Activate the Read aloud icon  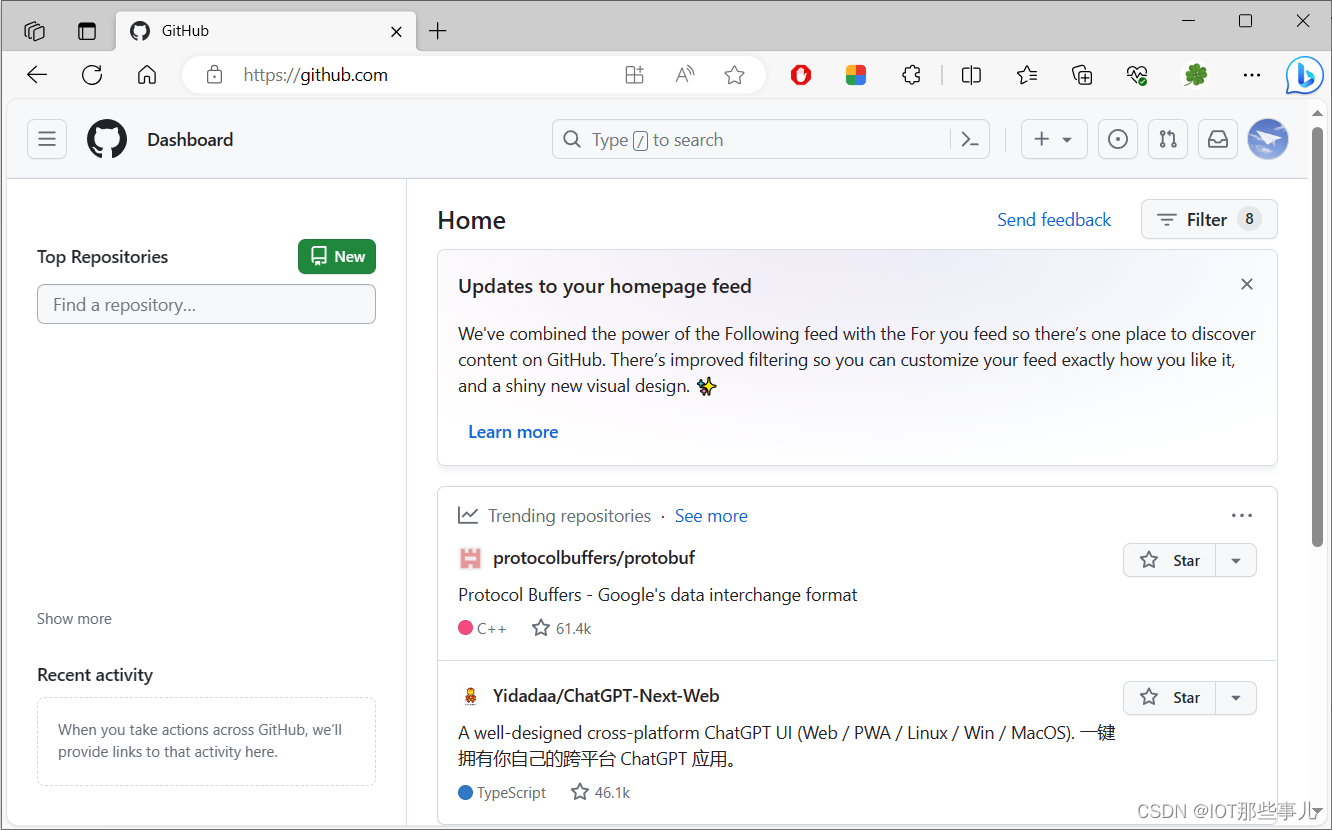tap(685, 75)
